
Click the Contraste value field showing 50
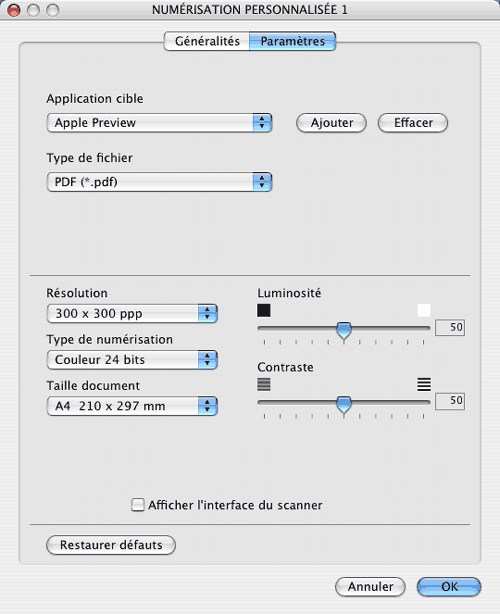point(450,401)
